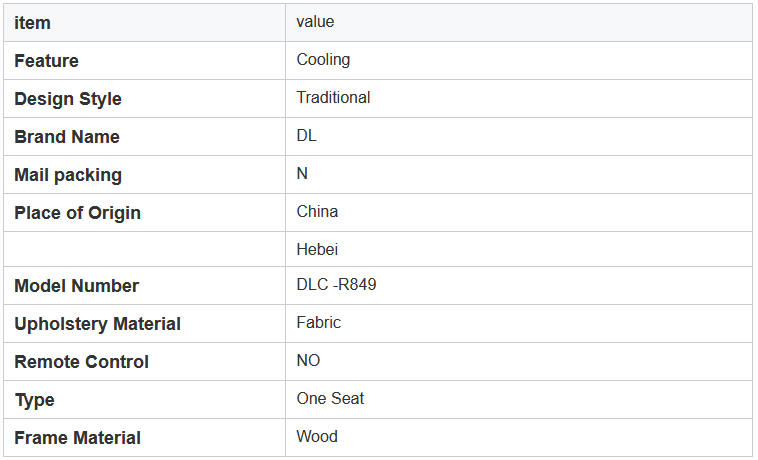Click the 'One Seat' type value
This screenshot has height=460, width=758.
pos(330,398)
